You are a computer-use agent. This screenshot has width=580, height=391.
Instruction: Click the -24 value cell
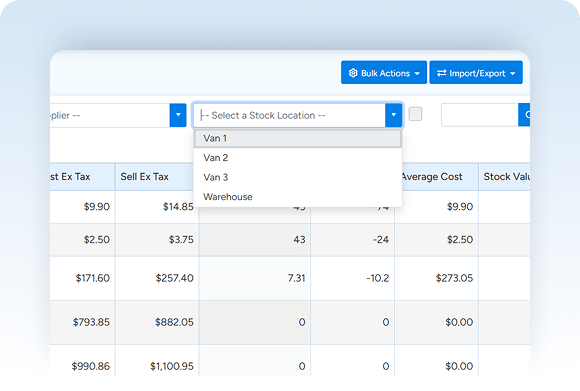pos(353,240)
